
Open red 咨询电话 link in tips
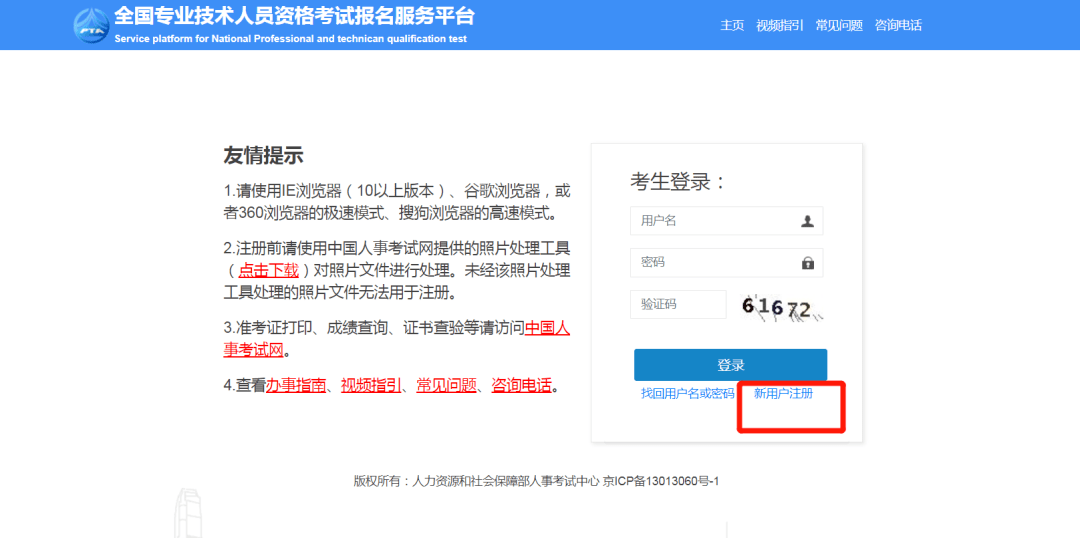click(521, 386)
